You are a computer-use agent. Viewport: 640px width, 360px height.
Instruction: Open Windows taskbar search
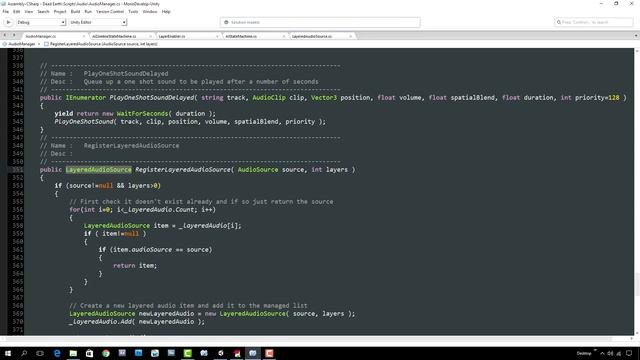click(x=24, y=353)
